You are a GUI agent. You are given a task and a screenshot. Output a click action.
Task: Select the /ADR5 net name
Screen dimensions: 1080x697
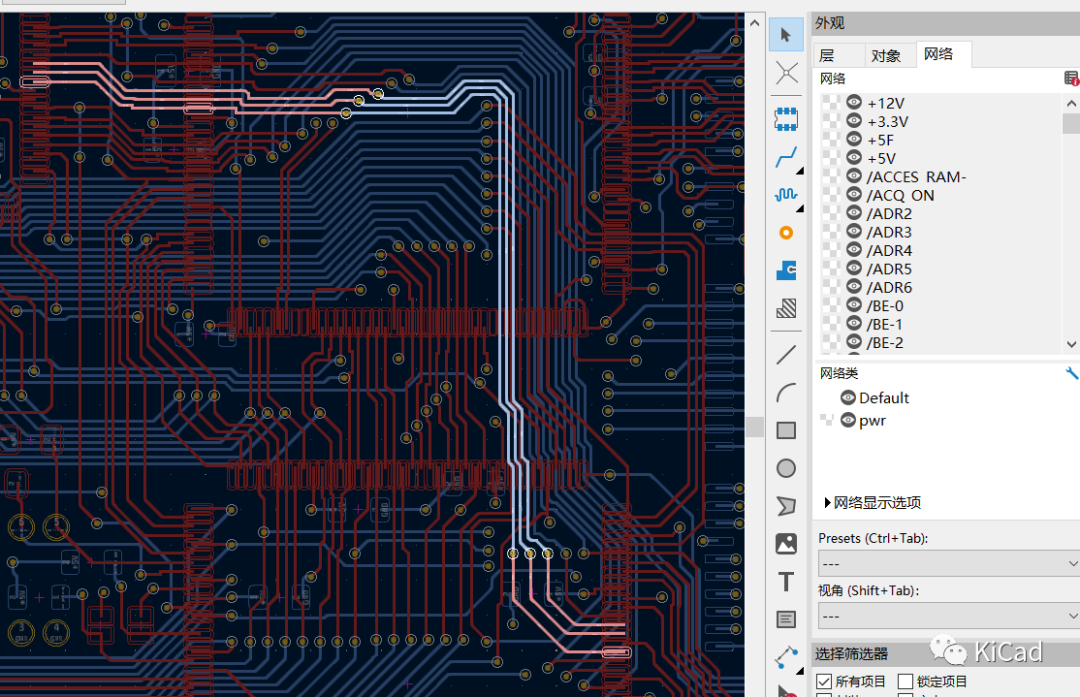pos(889,269)
